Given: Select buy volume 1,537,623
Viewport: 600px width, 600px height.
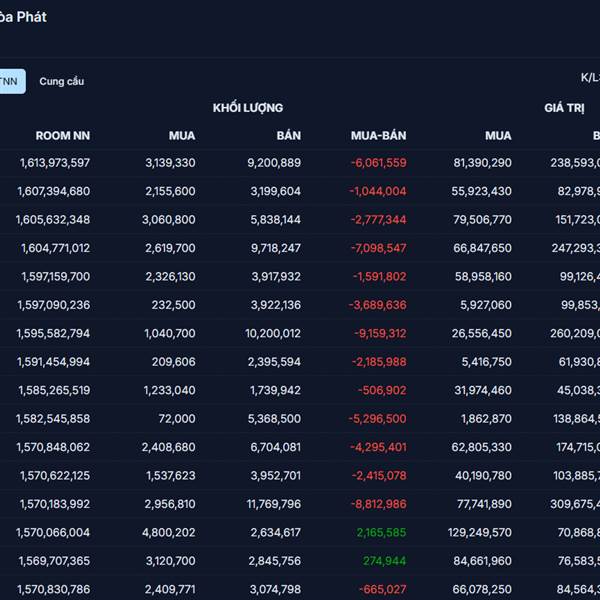Looking at the screenshot, I should pyautogui.click(x=171, y=476).
